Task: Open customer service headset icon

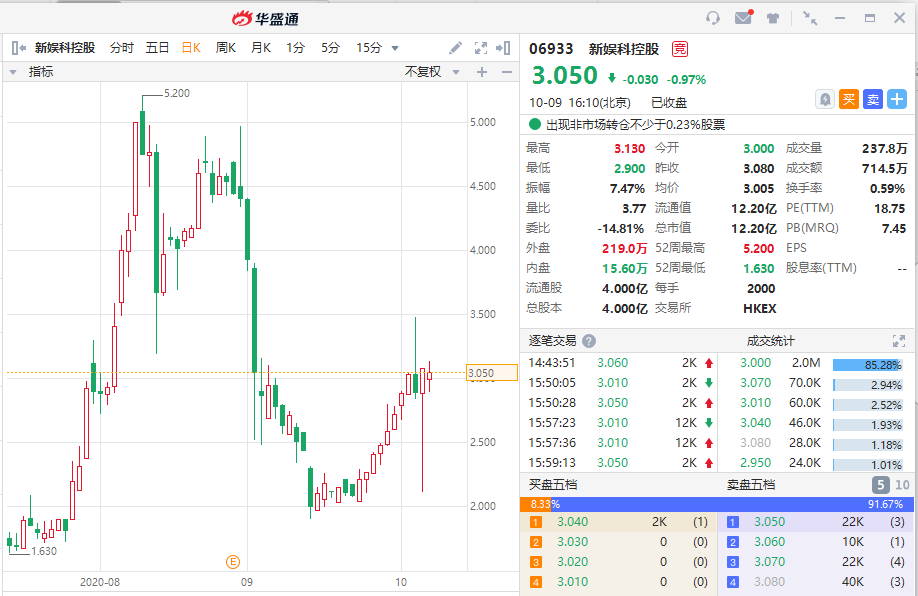Action: coord(713,18)
